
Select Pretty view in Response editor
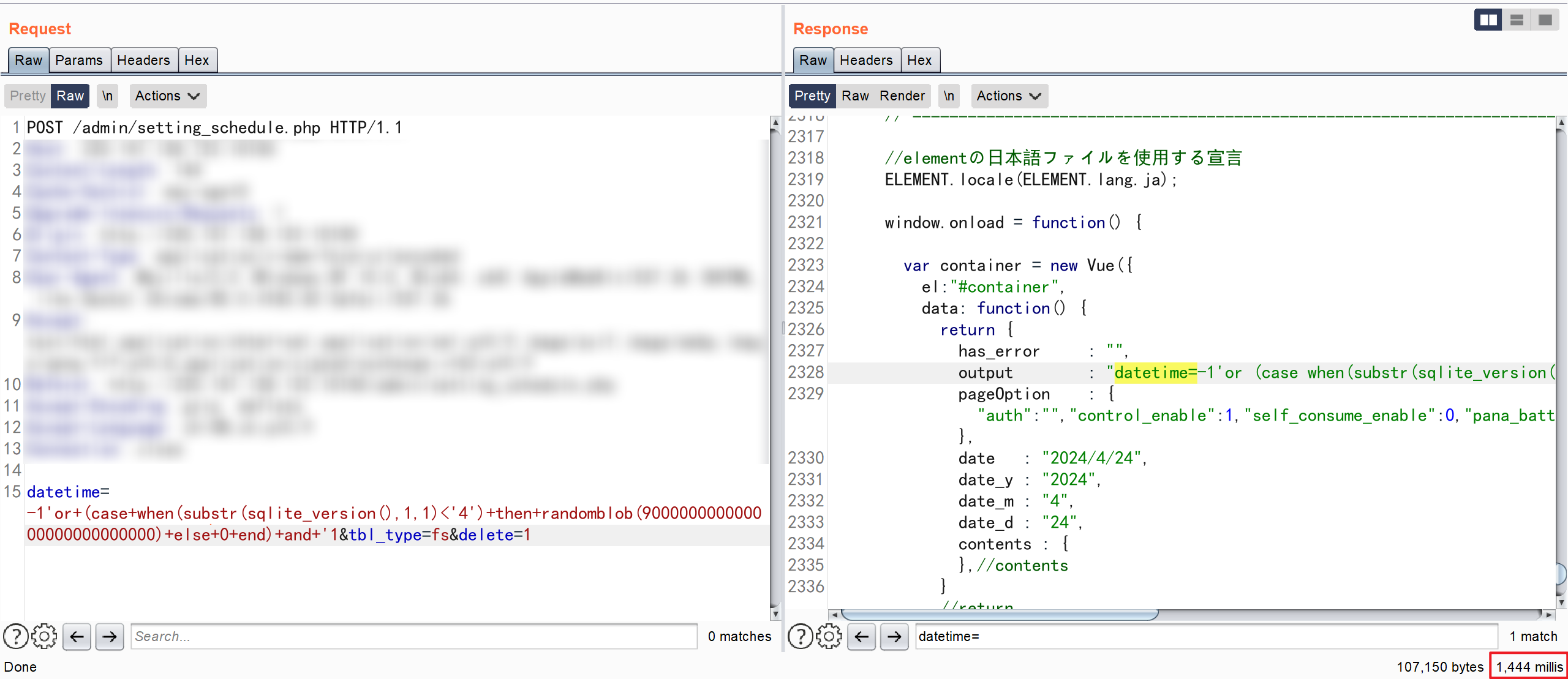812,96
